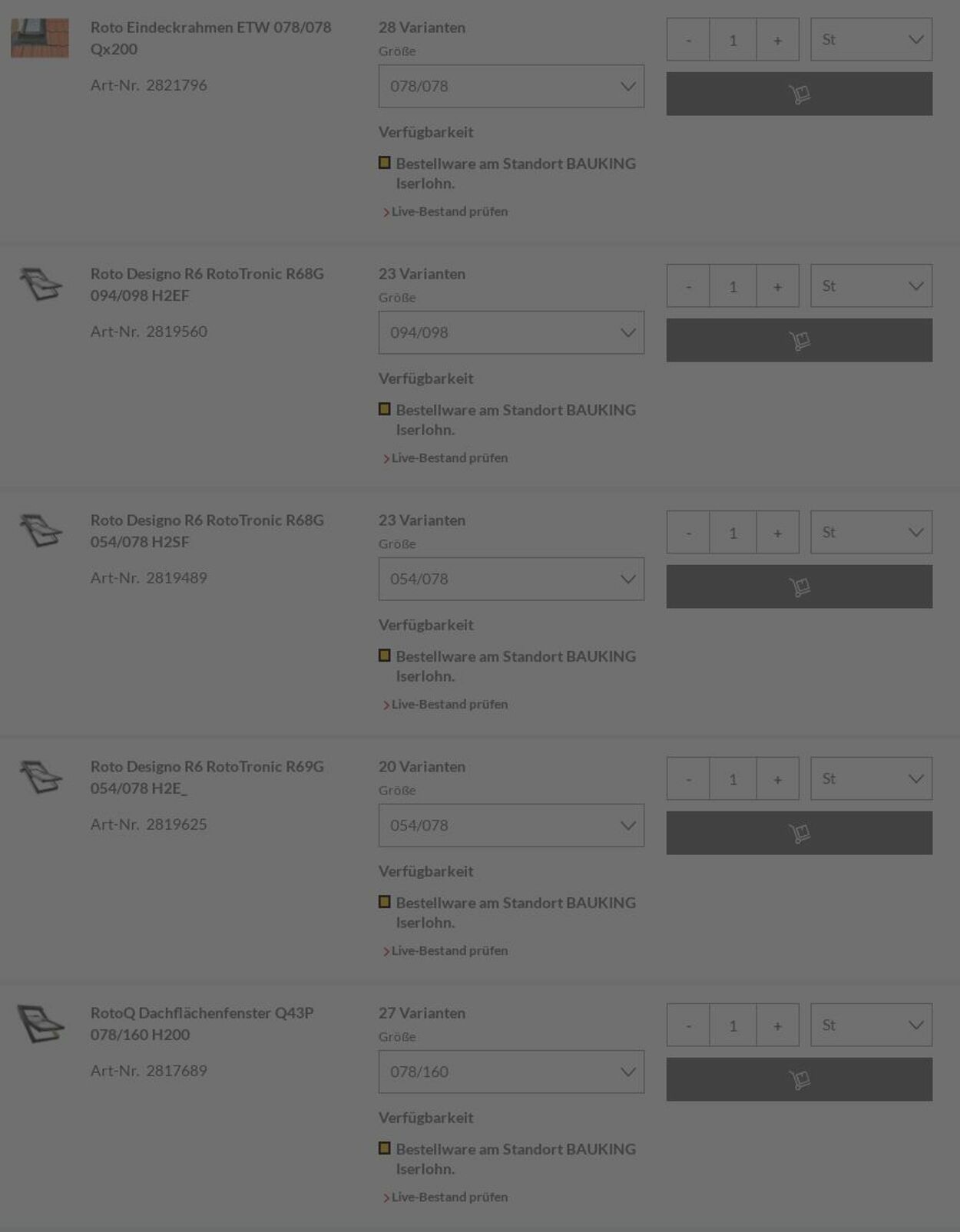Expand the 078/160 size dropdown
The height and width of the screenshot is (1232, 960).
(511, 1072)
